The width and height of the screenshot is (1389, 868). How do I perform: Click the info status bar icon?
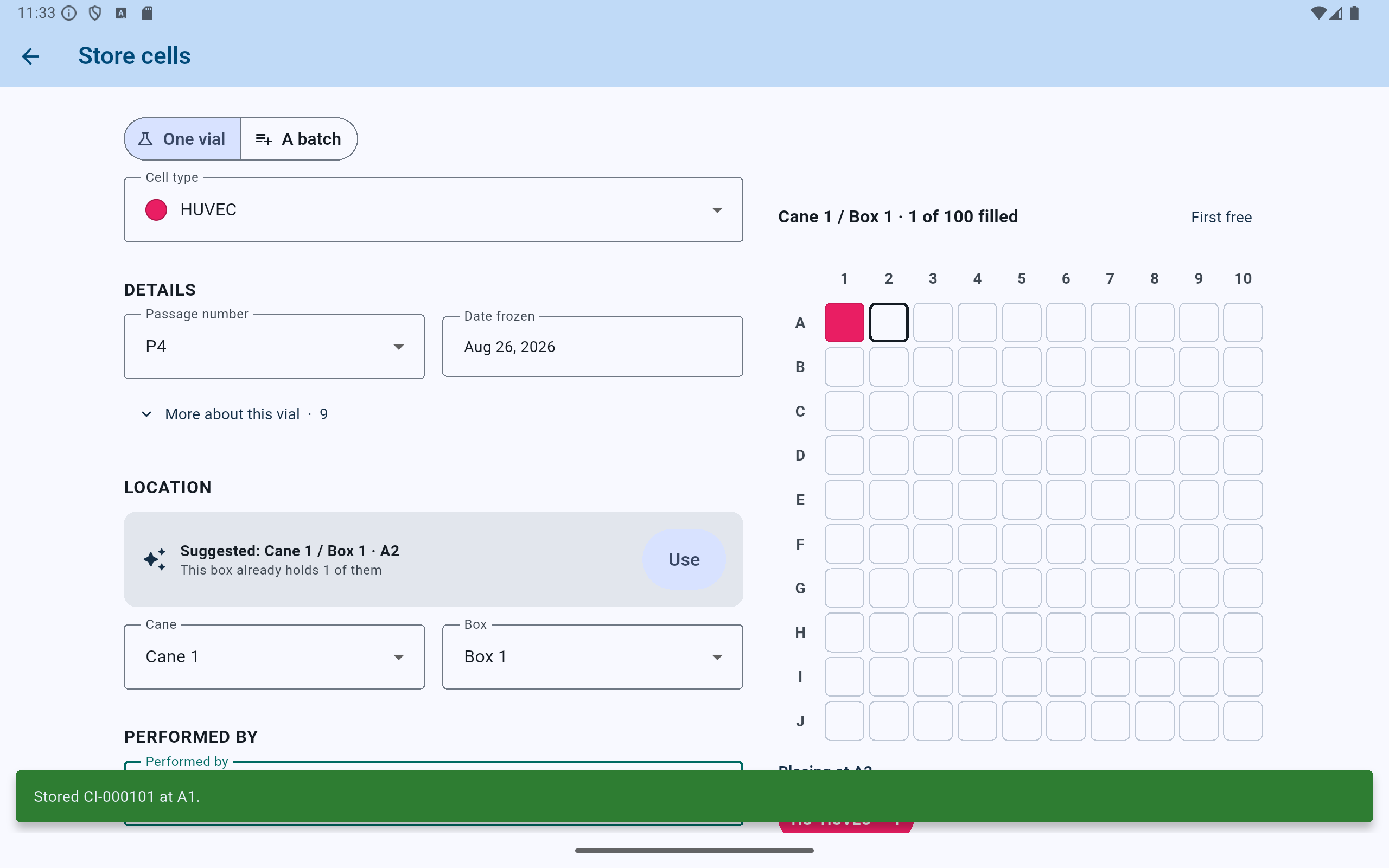point(69,12)
